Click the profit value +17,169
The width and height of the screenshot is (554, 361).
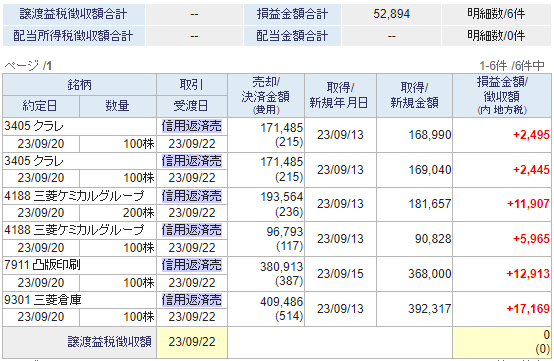[528, 309]
